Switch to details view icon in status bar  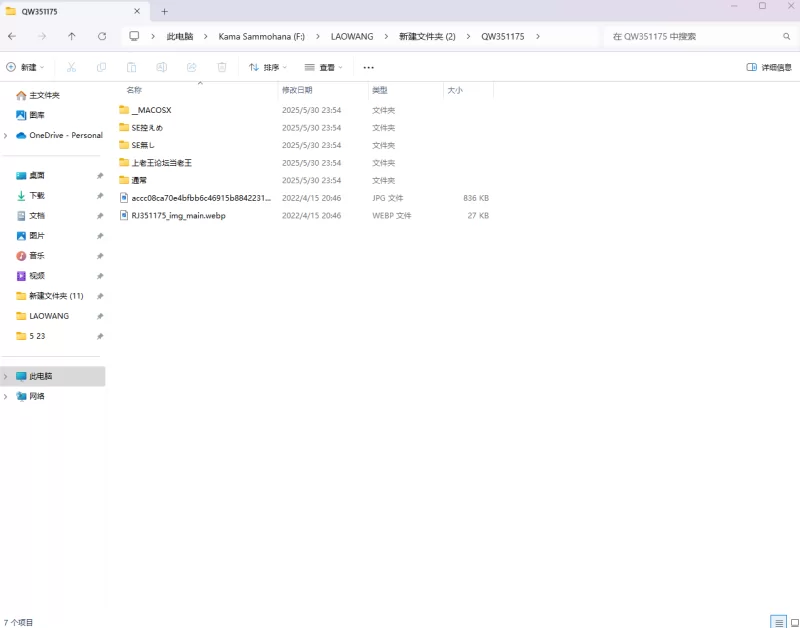click(778, 622)
